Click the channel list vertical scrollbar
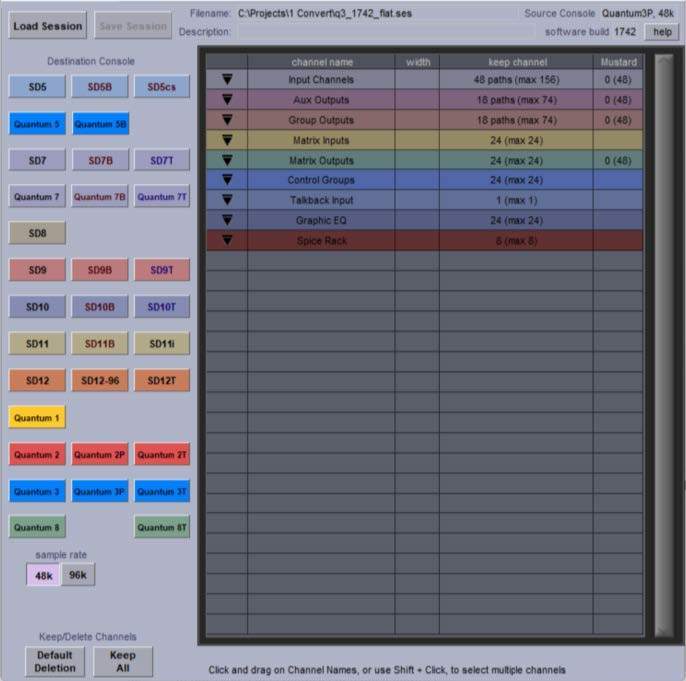Viewport: 686px width, 681px height. 663,343
